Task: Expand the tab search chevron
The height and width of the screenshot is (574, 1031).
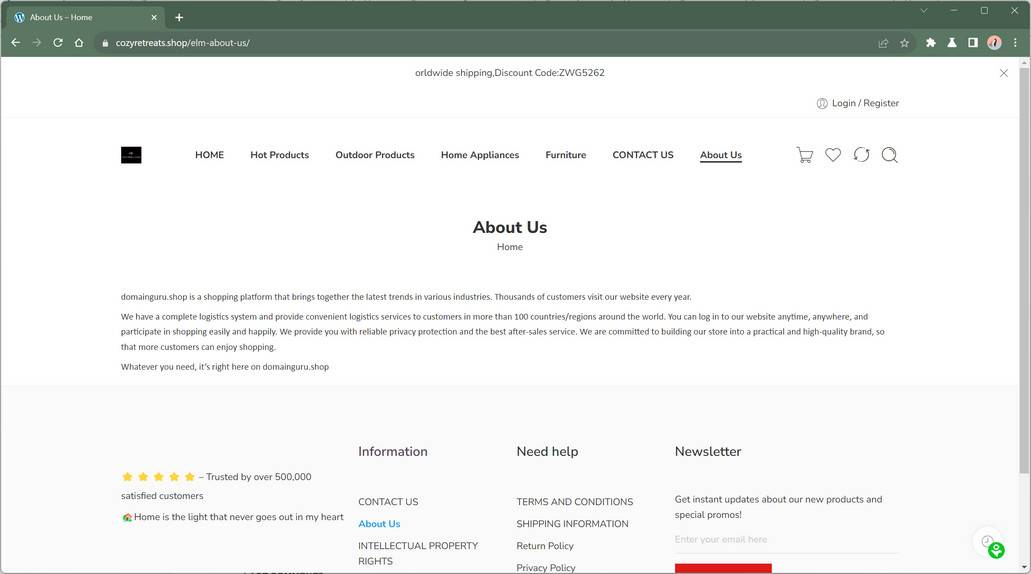Action: point(923,11)
